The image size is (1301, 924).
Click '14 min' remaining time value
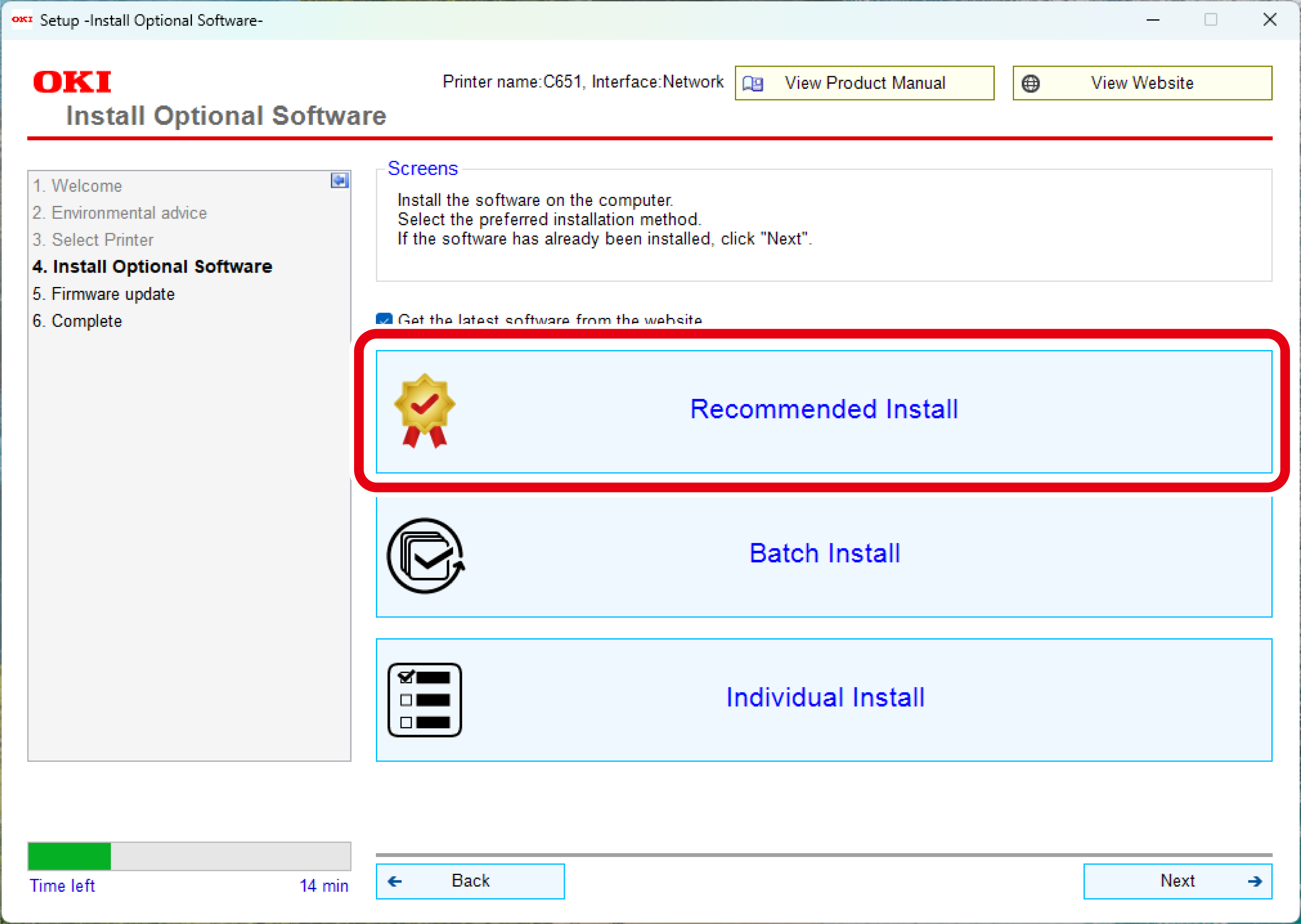[x=324, y=886]
